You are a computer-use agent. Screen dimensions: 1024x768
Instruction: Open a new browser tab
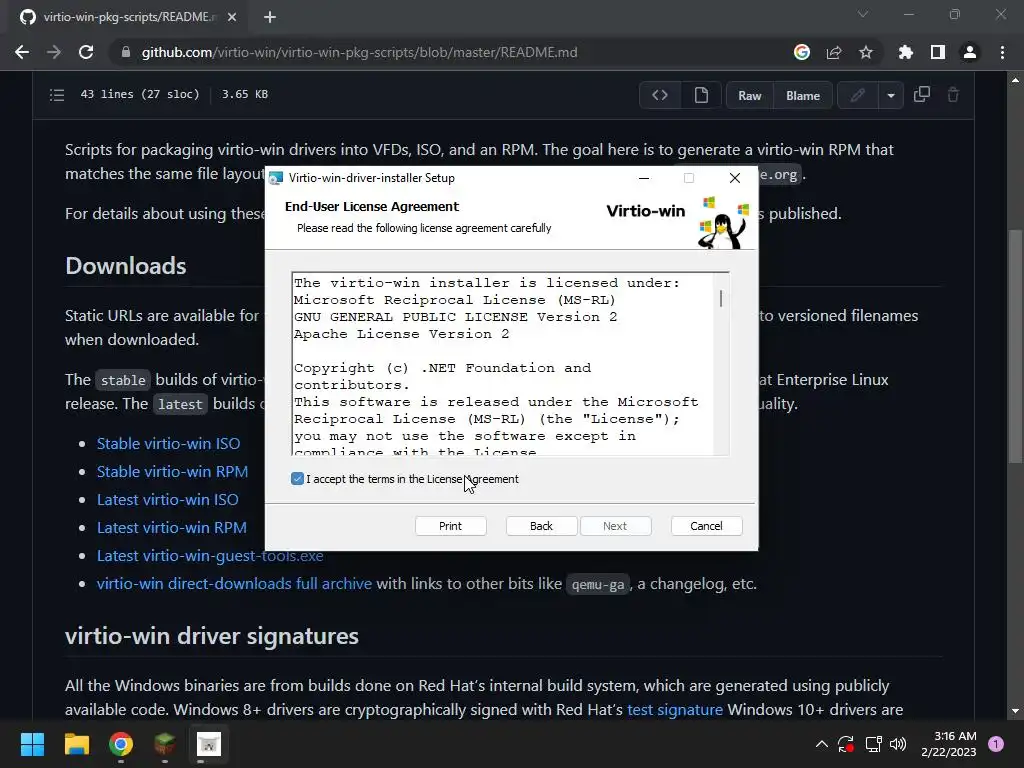(x=270, y=17)
